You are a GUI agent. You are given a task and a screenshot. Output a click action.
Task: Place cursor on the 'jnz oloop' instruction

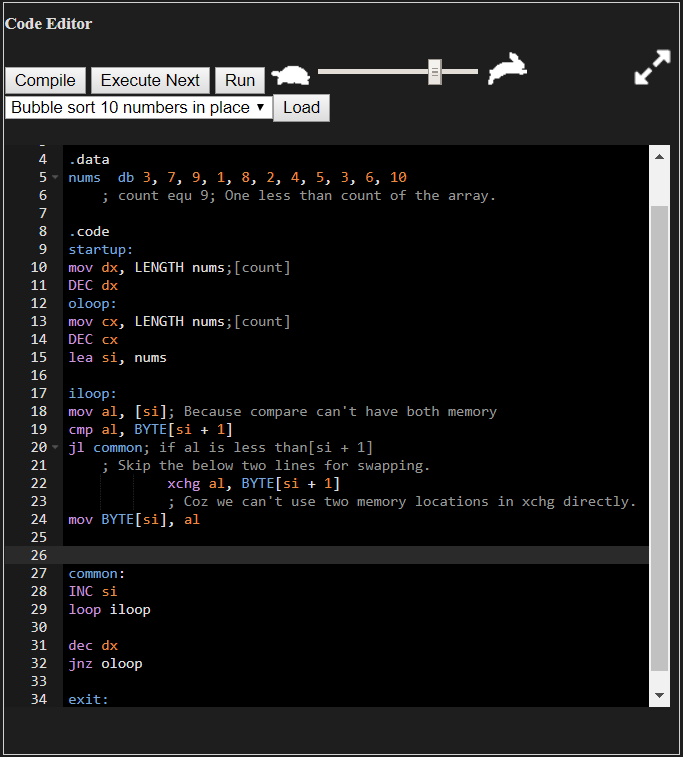105,663
